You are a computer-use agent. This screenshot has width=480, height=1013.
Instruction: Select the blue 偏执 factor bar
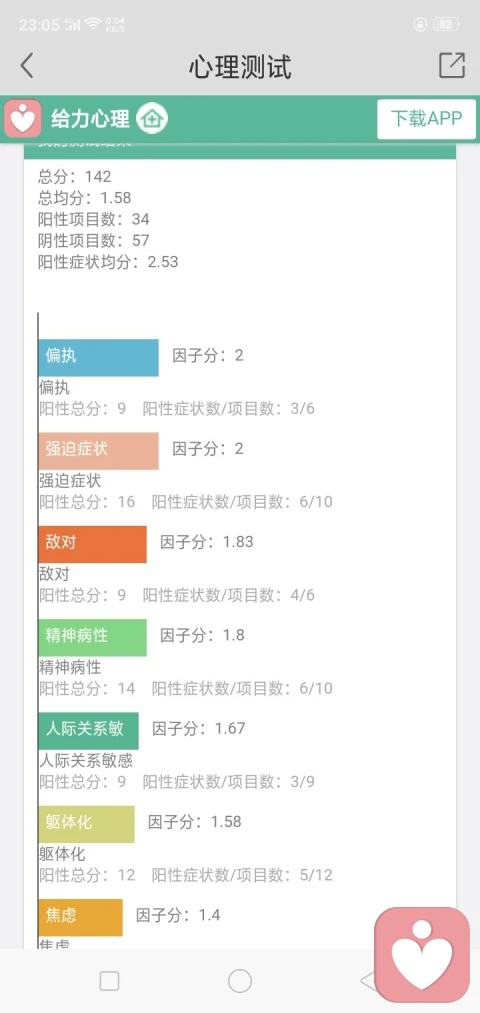click(x=98, y=357)
